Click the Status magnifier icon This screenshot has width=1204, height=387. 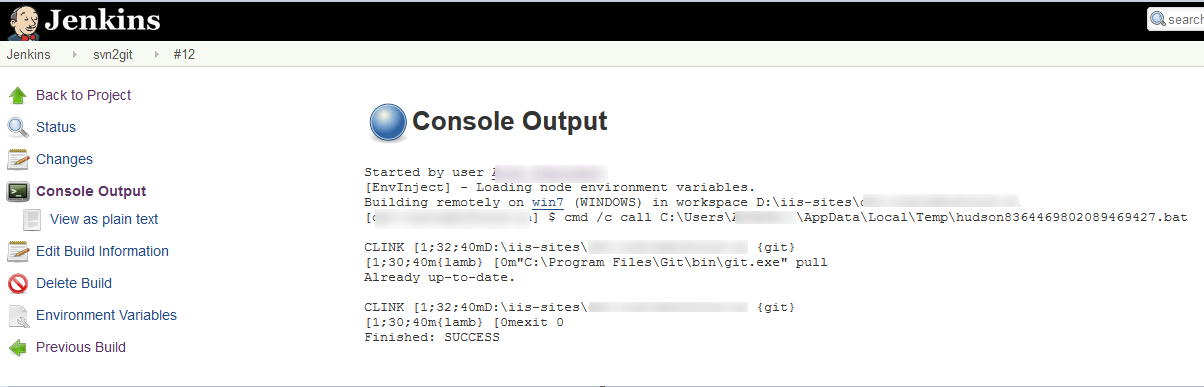pyautogui.click(x=18, y=128)
